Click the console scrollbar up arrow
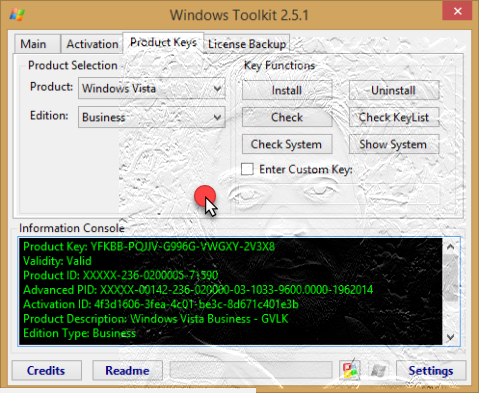The image size is (479, 393). 451,247
